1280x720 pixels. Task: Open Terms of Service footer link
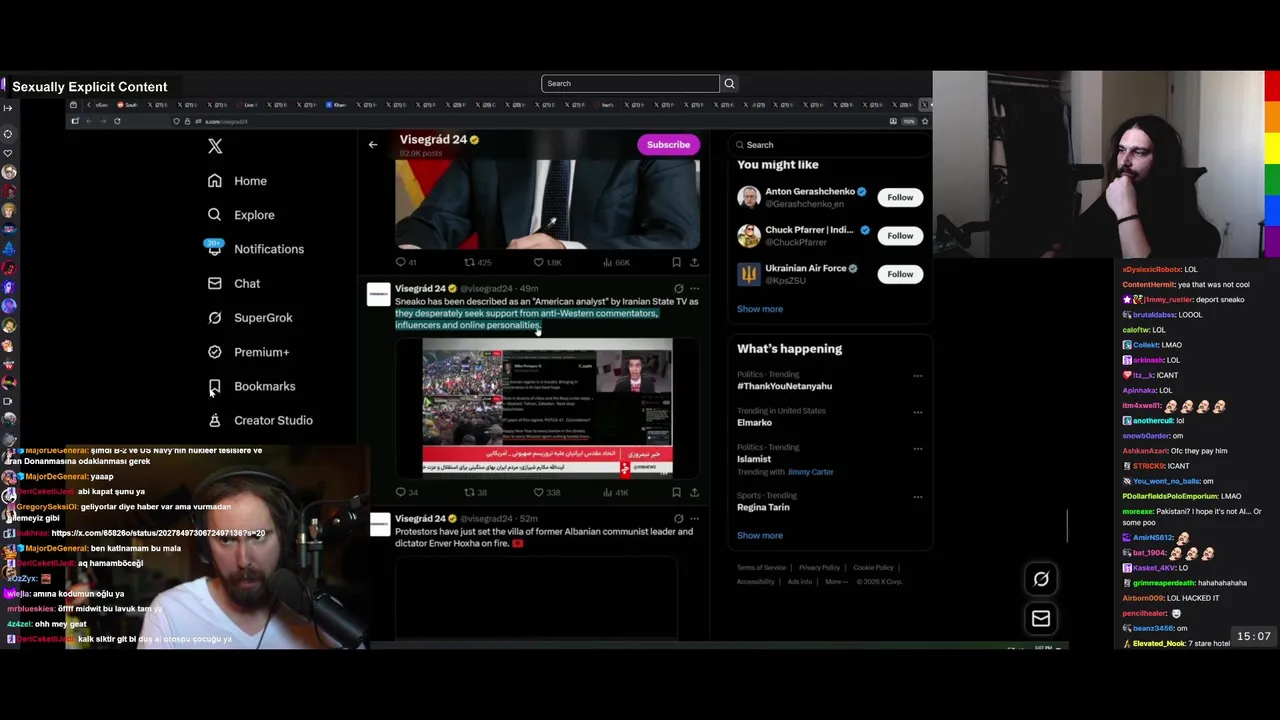pyautogui.click(x=761, y=568)
